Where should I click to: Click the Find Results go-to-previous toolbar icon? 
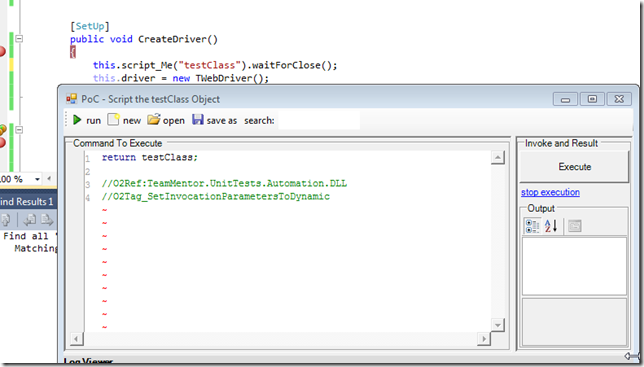(x=30, y=220)
